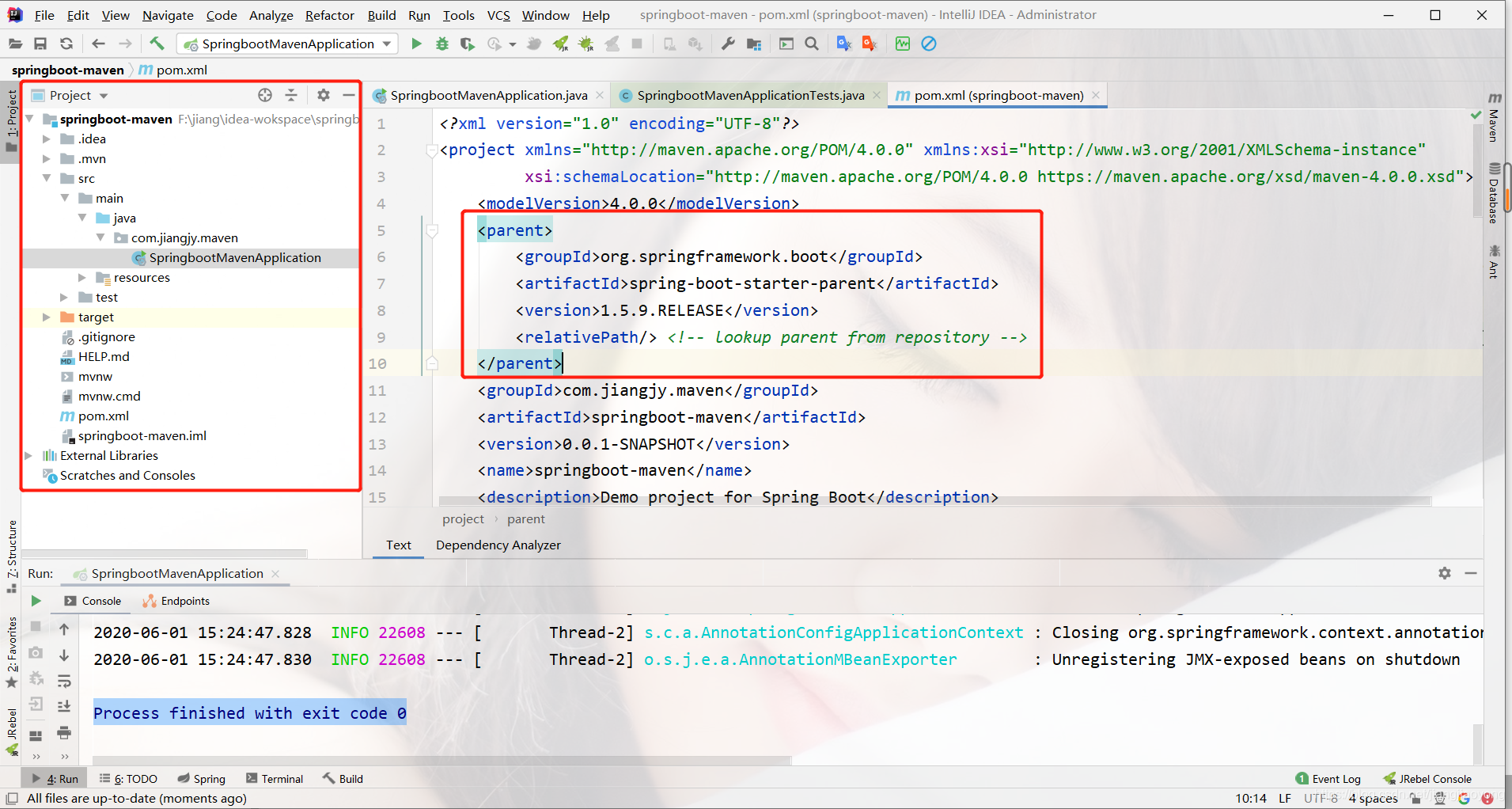The image size is (1512, 809).
Task: Switch to Dependency Analyzer tab
Action: click(498, 545)
